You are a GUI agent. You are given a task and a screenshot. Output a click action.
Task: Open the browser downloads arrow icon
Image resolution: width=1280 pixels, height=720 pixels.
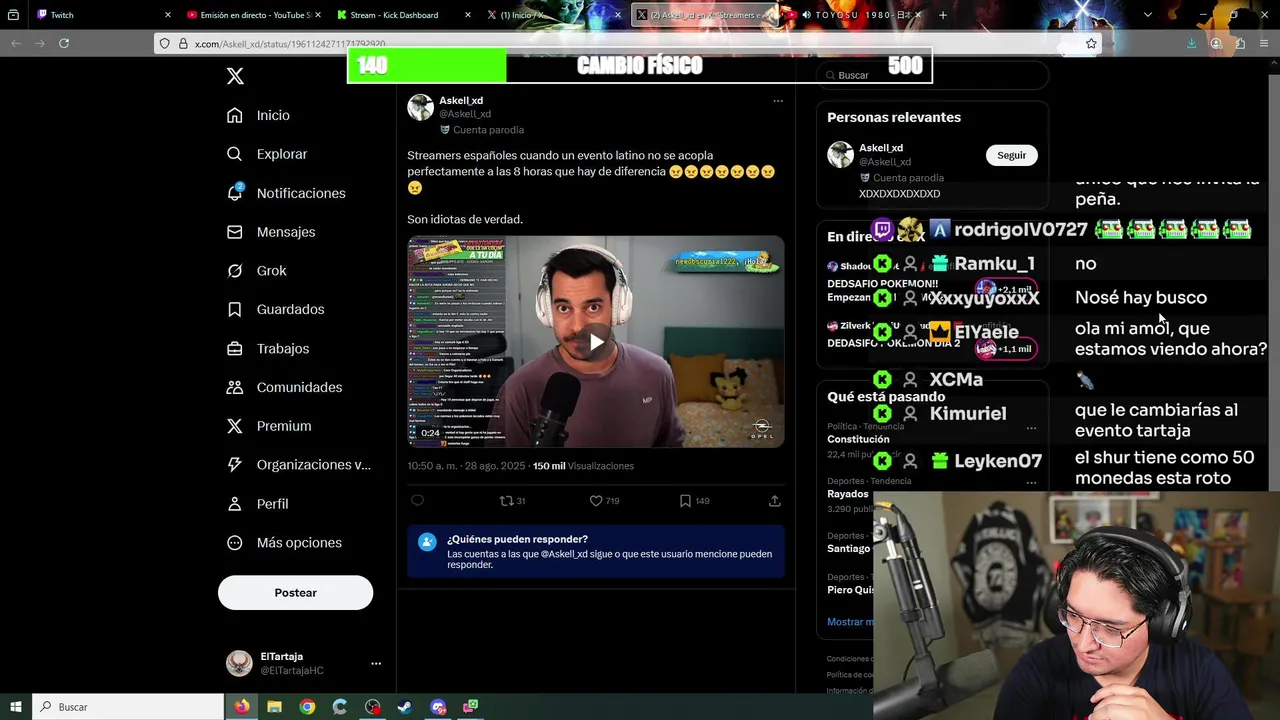(x=1191, y=43)
